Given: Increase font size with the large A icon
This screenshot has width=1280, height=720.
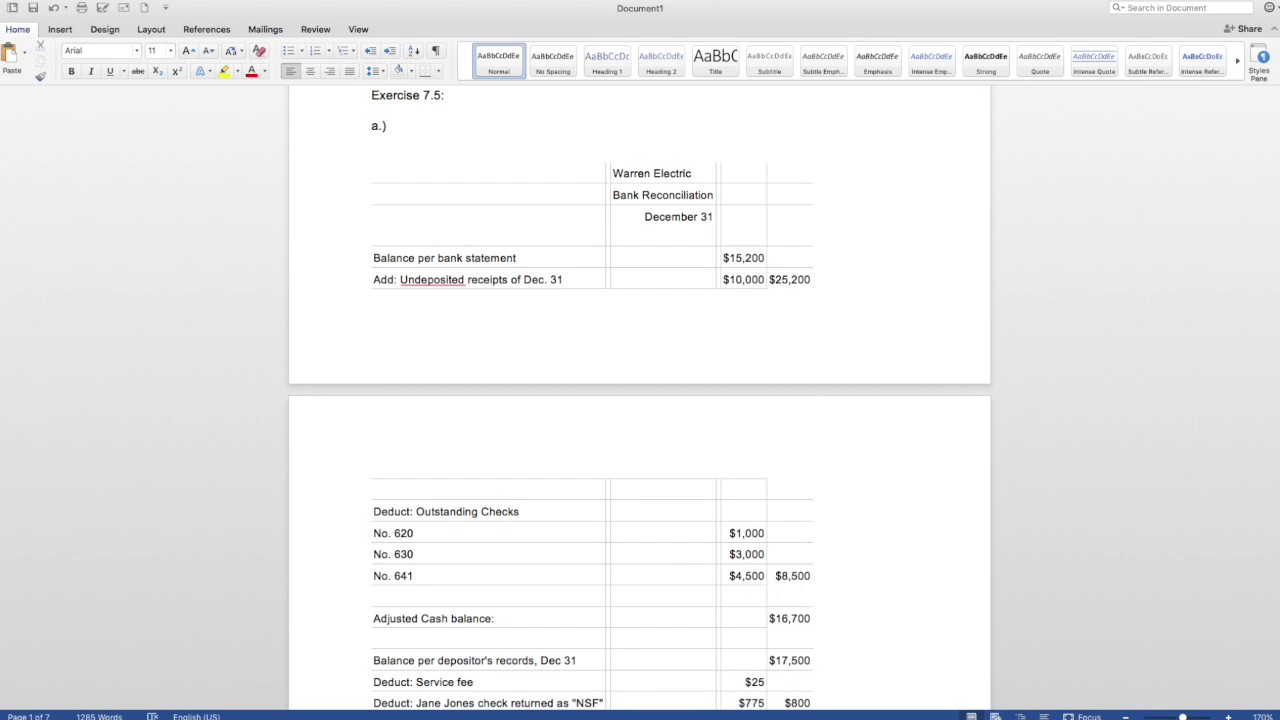Looking at the screenshot, I should click(x=188, y=51).
